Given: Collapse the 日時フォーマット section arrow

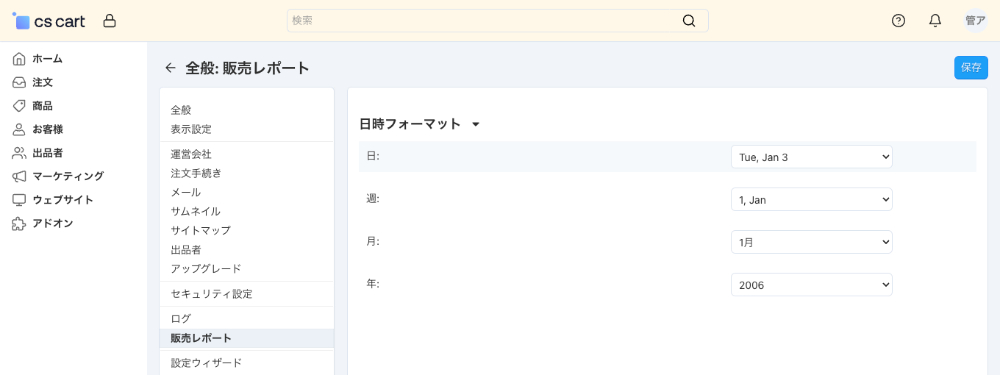Looking at the screenshot, I should coord(475,125).
